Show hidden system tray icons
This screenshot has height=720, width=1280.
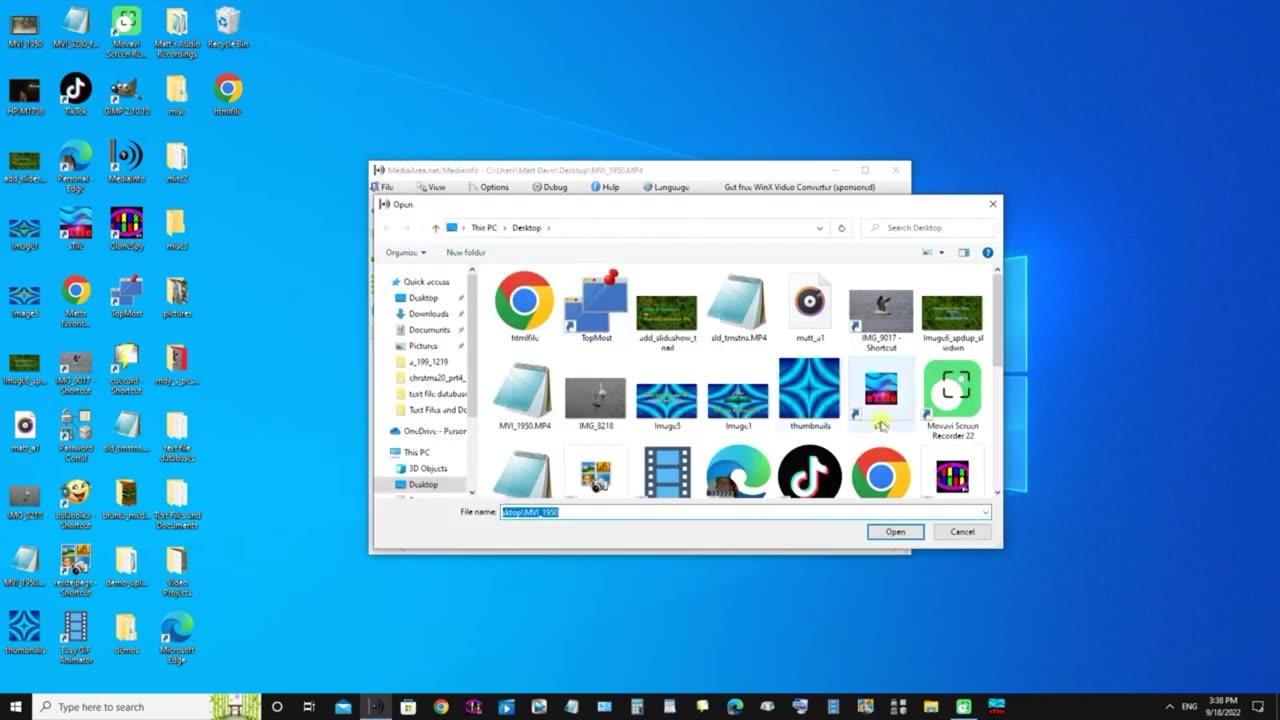point(1169,707)
